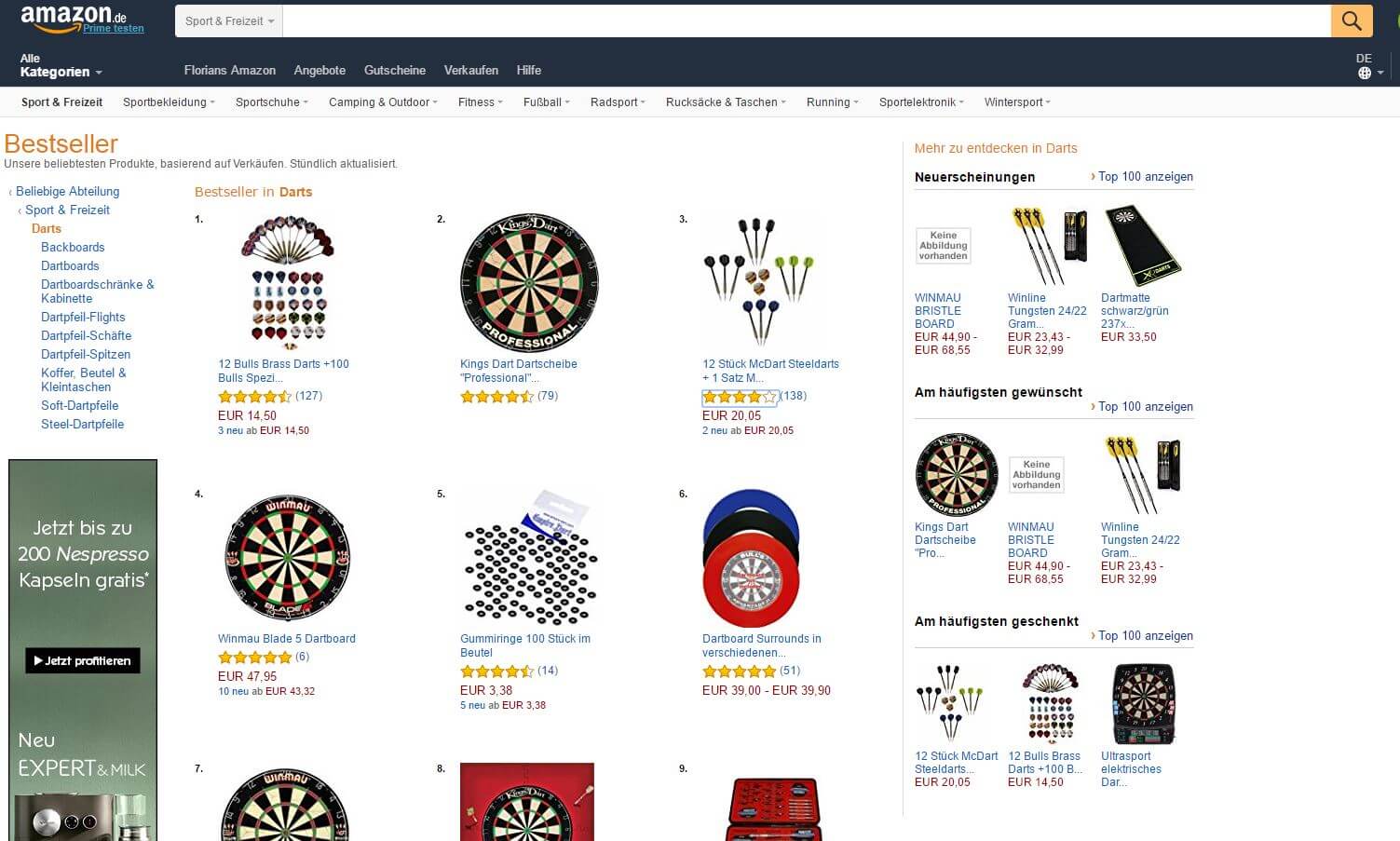Click into the search input field
The height and width of the screenshot is (841, 1400).
click(x=807, y=20)
